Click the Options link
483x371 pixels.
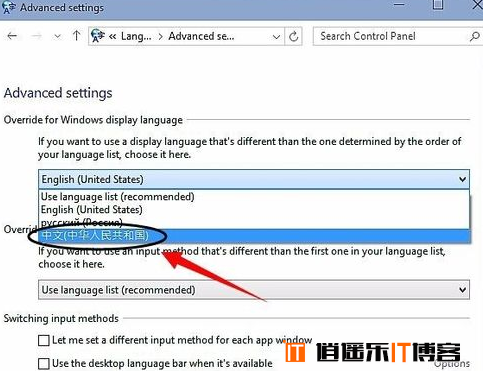(452, 364)
